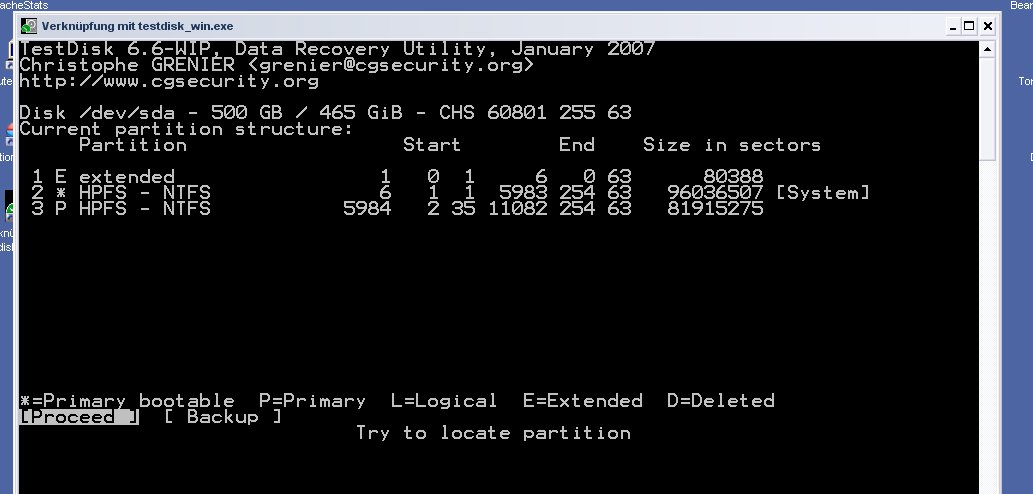Viewport: 1033px width, 494px height.
Task: Click the 'Try to locate partition' hint
Action: click(493, 433)
